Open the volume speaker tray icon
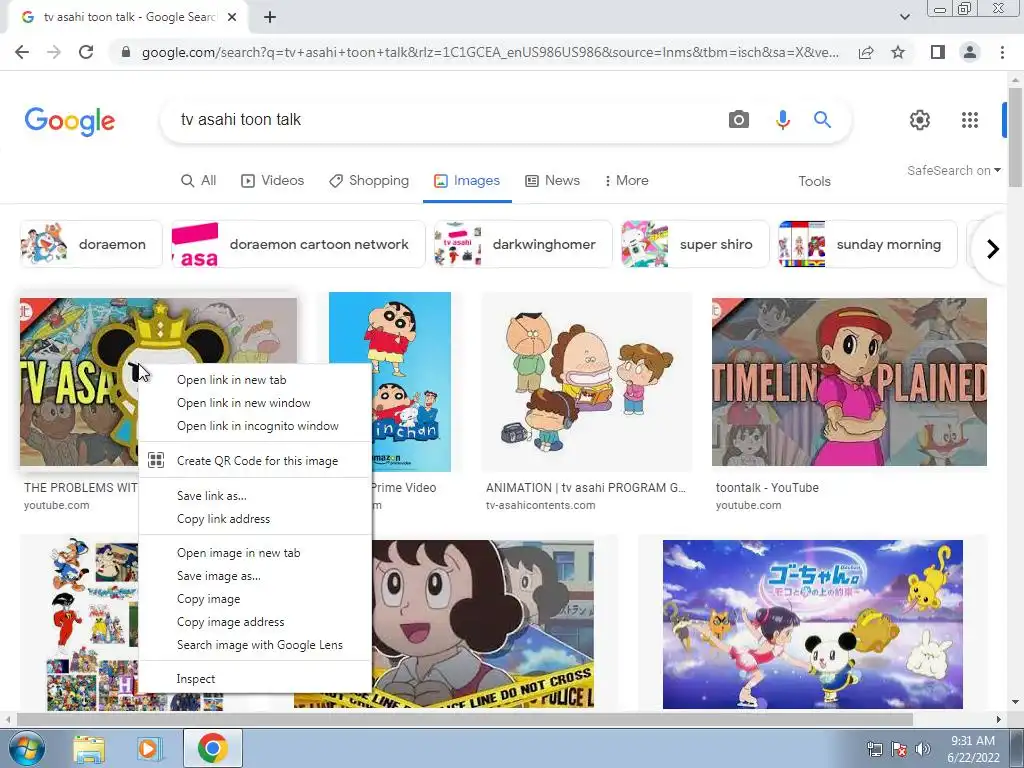 click(922, 749)
